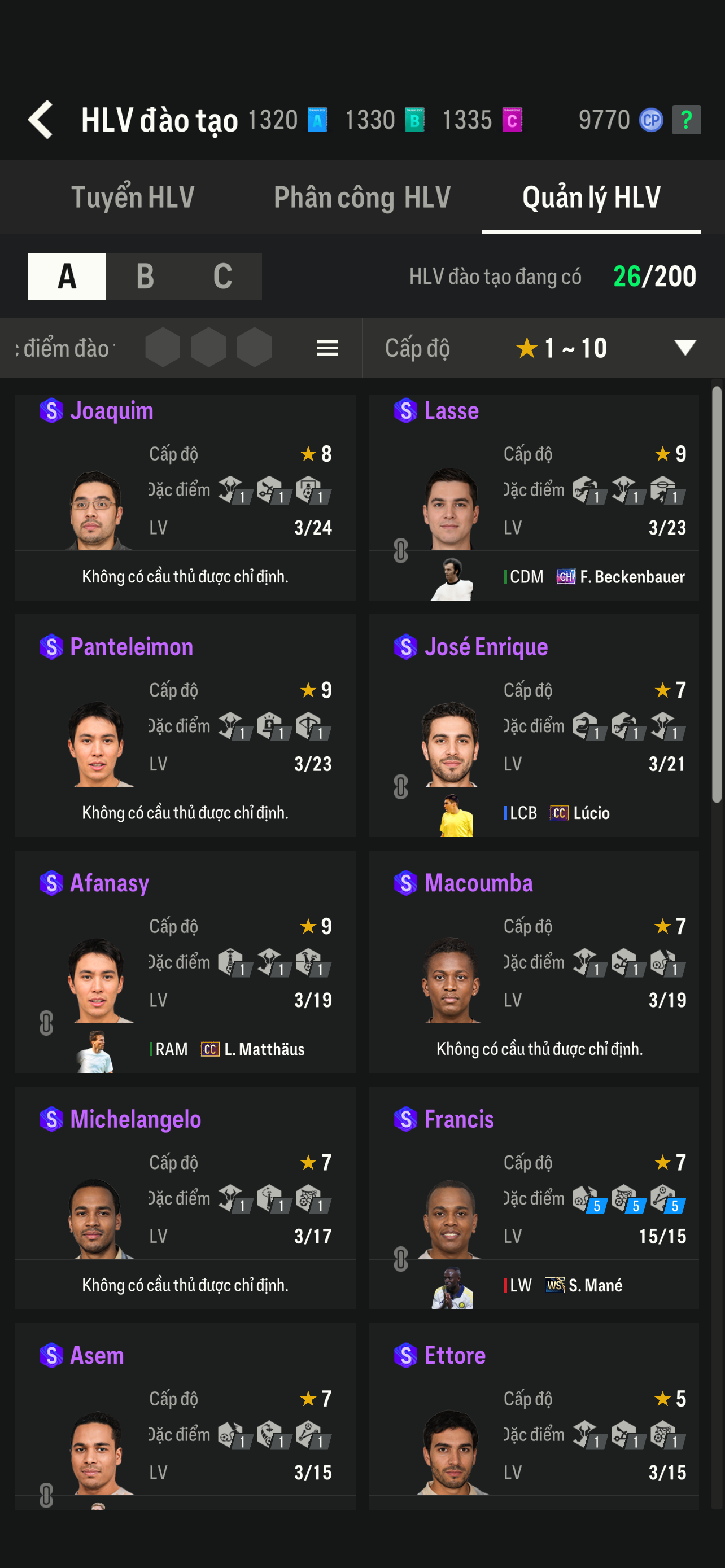Tap the back arrow icon
The width and height of the screenshot is (725, 1568).
(x=41, y=120)
